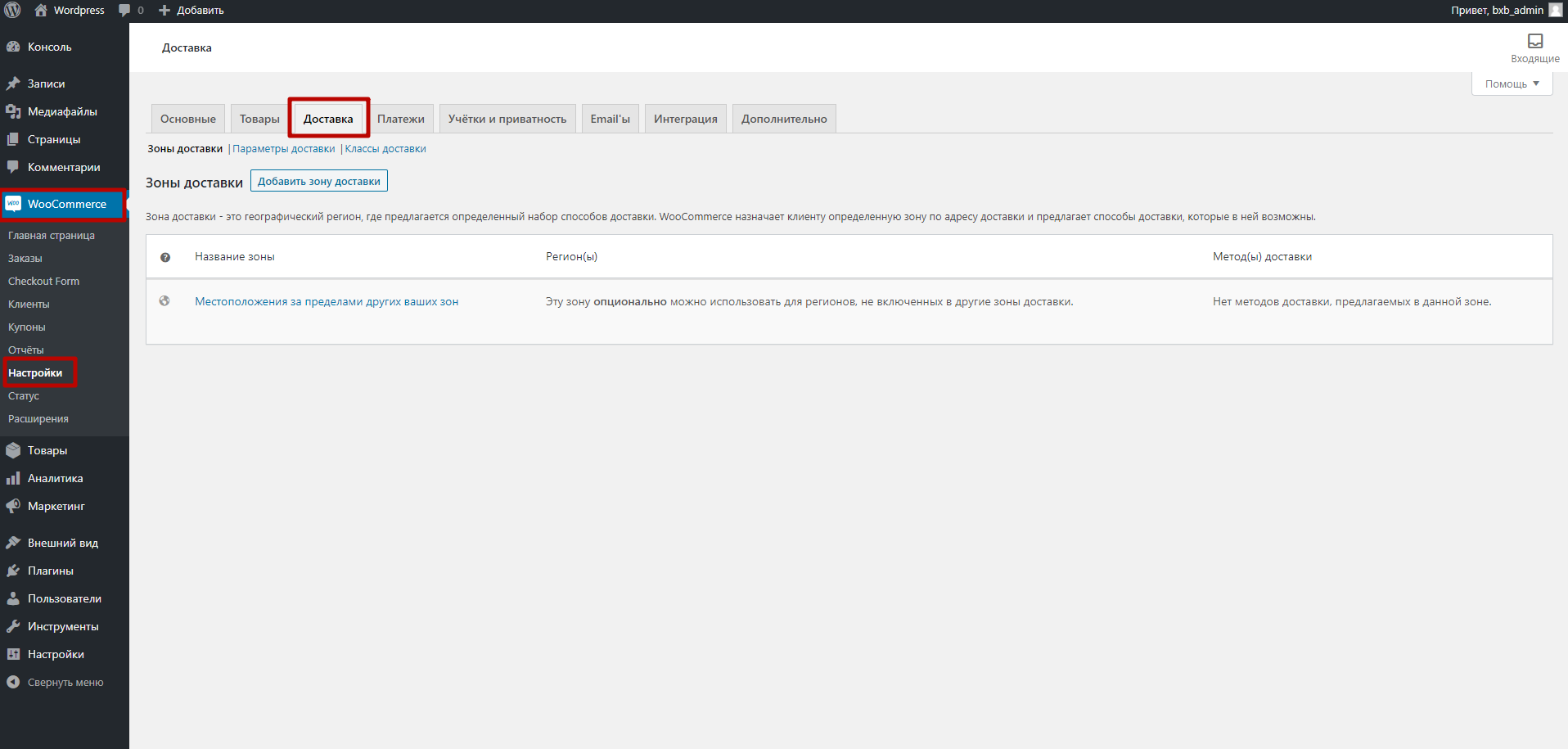
Task: Click the Название зоны column header
Action: 235,256
